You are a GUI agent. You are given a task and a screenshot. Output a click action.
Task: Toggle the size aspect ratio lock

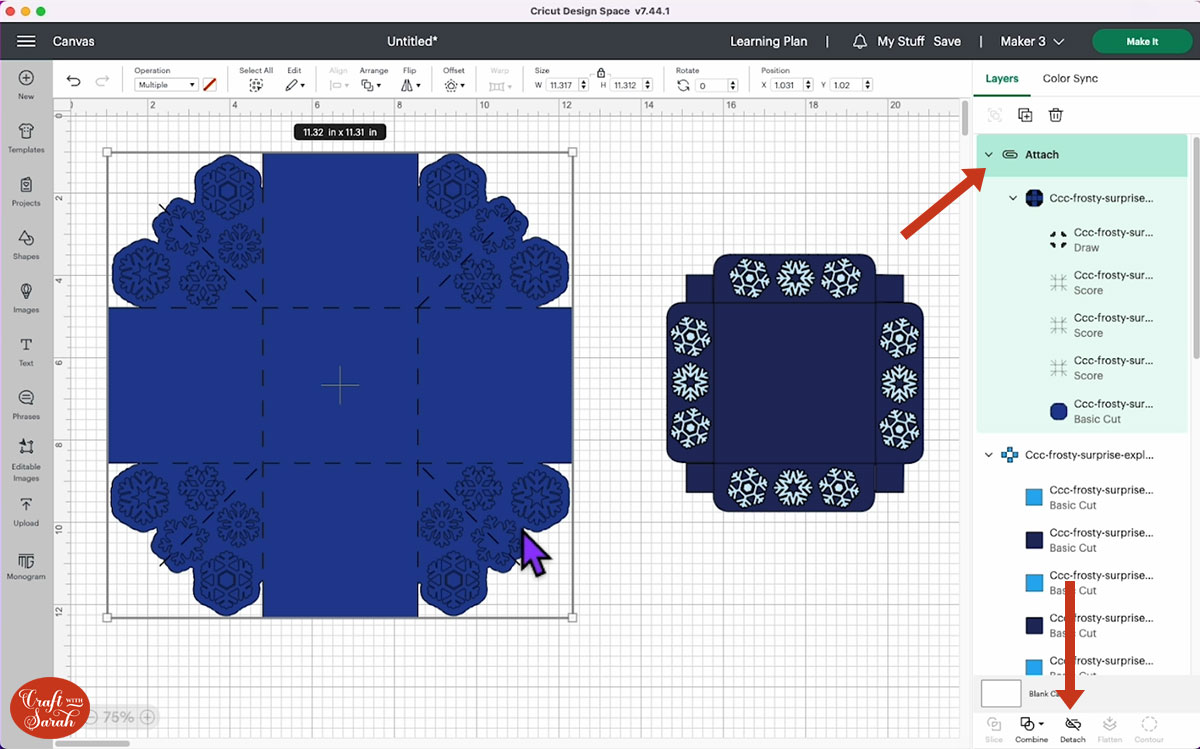click(x=601, y=72)
